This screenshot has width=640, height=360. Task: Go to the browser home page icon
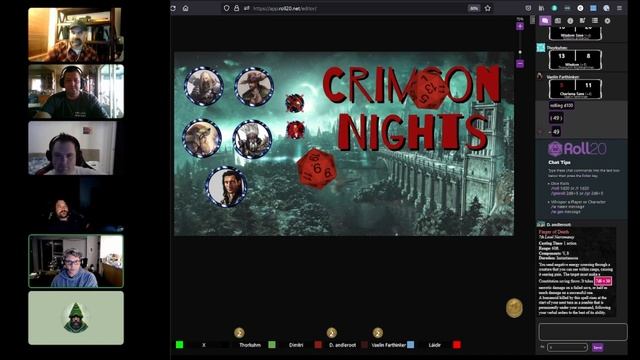coord(186,8)
